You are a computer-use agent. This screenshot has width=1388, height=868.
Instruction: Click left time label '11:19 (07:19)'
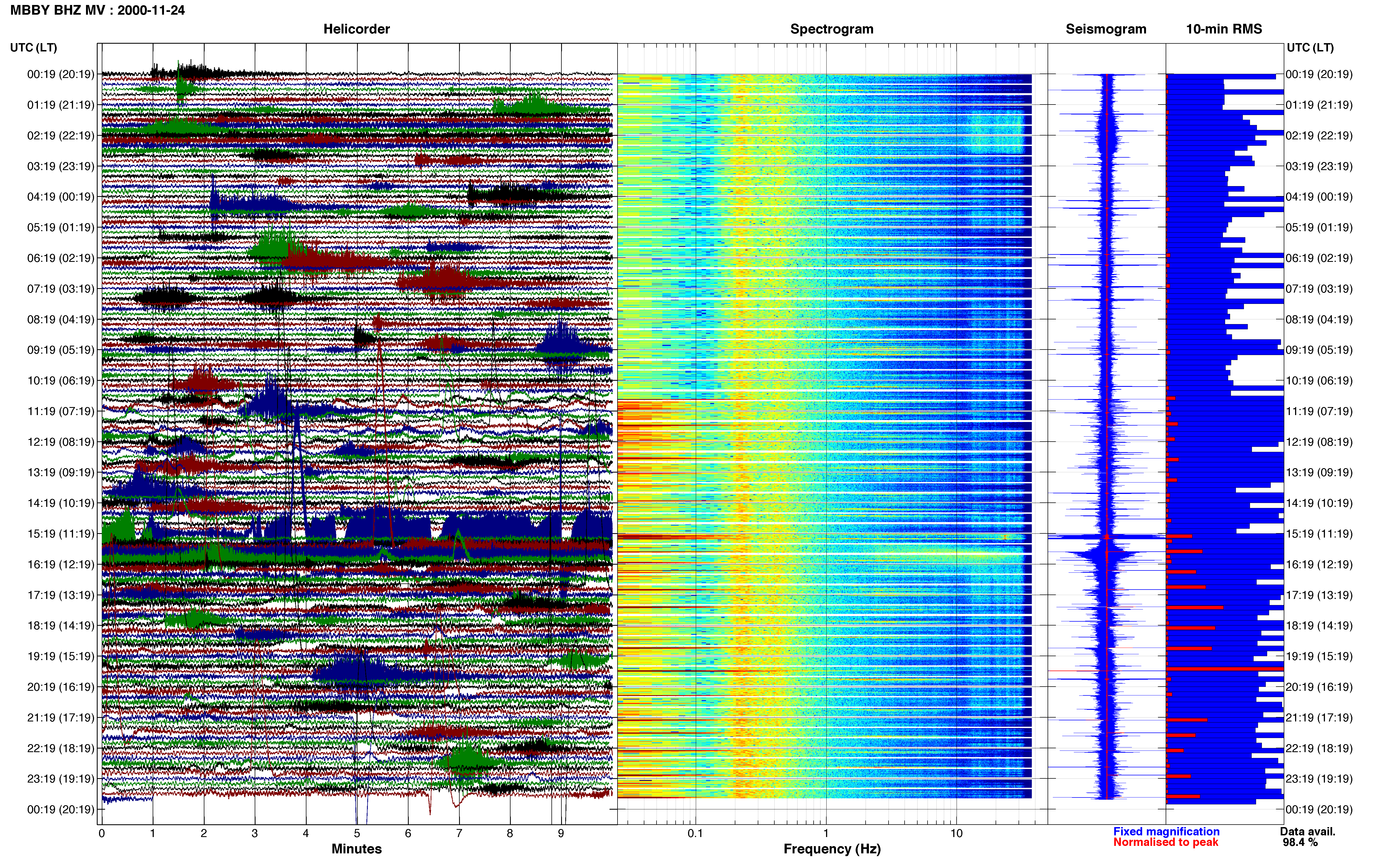(x=61, y=411)
